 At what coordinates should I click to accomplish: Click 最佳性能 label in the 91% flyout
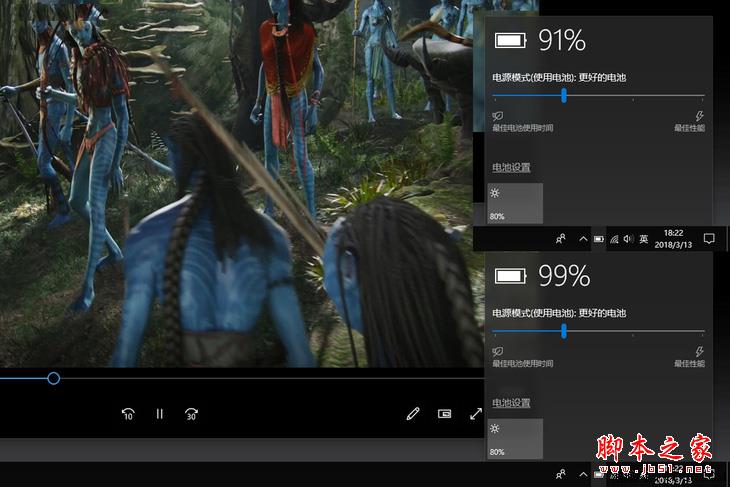click(689, 128)
